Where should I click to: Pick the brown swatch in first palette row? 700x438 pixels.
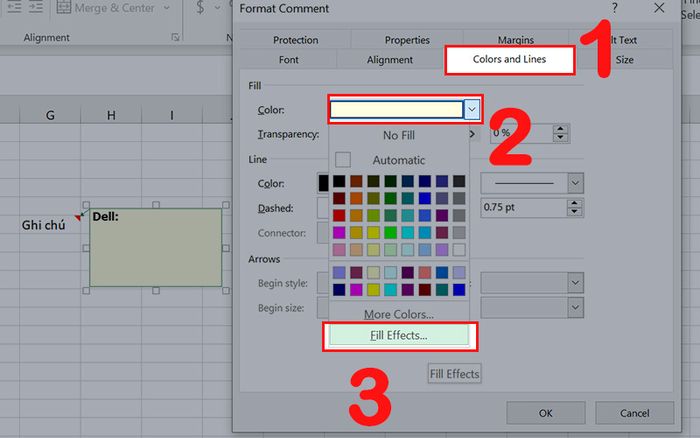point(356,181)
